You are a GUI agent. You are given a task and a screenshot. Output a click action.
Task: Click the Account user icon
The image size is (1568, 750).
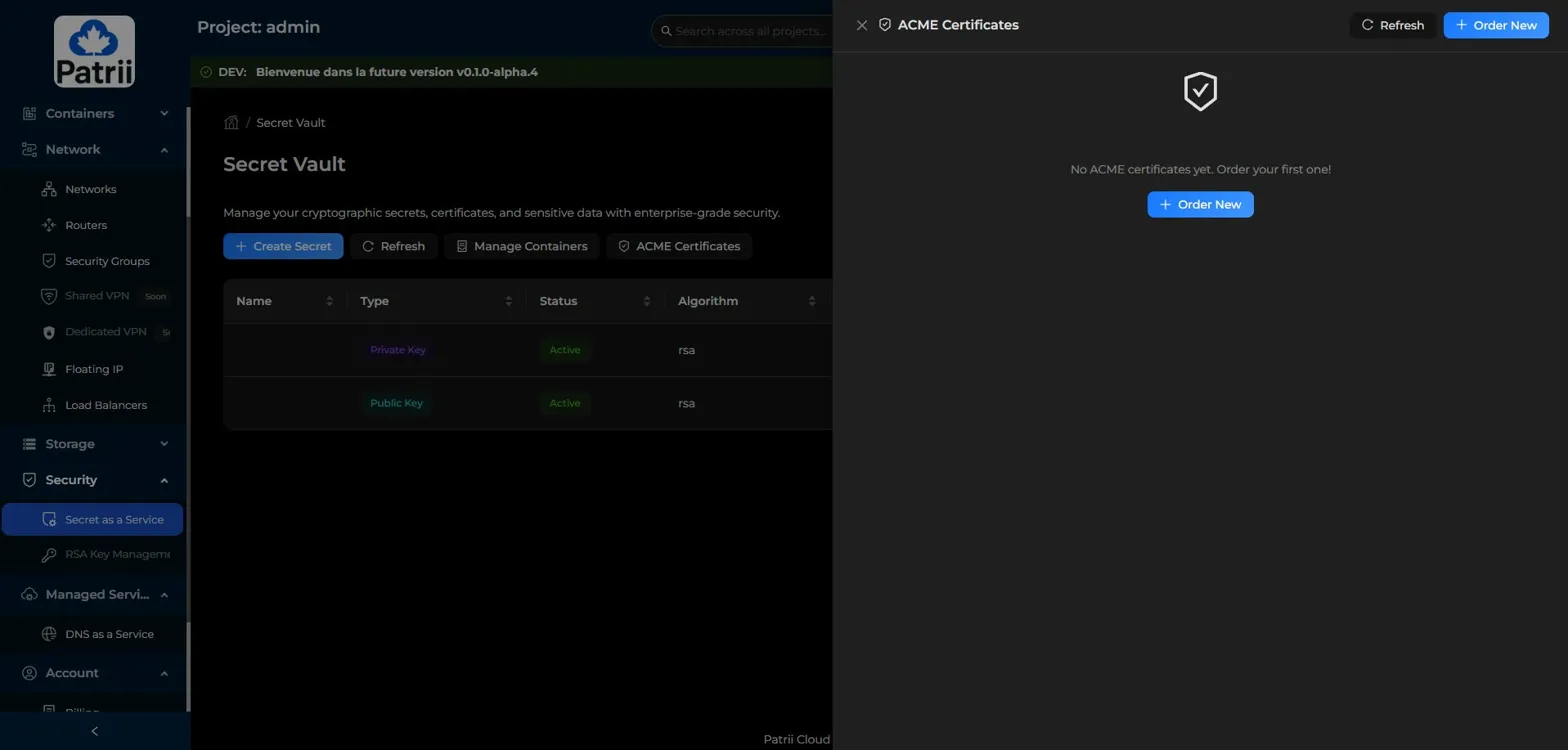tap(29, 673)
